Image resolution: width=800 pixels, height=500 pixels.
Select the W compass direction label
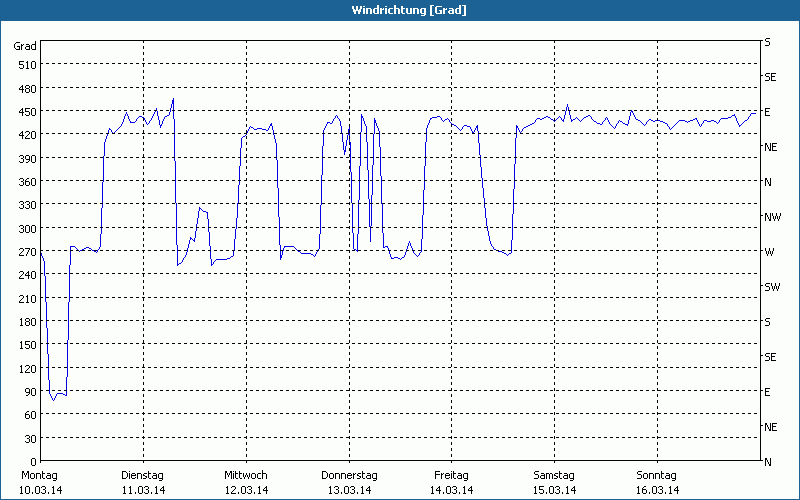[769, 252]
